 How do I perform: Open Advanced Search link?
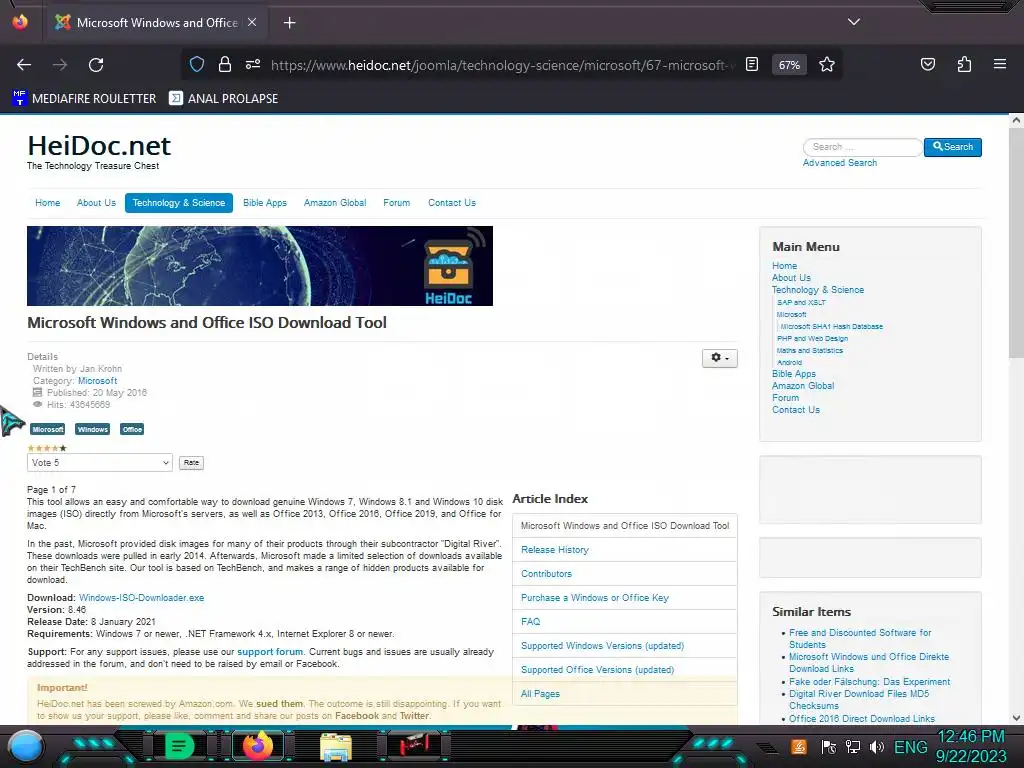(x=840, y=163)
